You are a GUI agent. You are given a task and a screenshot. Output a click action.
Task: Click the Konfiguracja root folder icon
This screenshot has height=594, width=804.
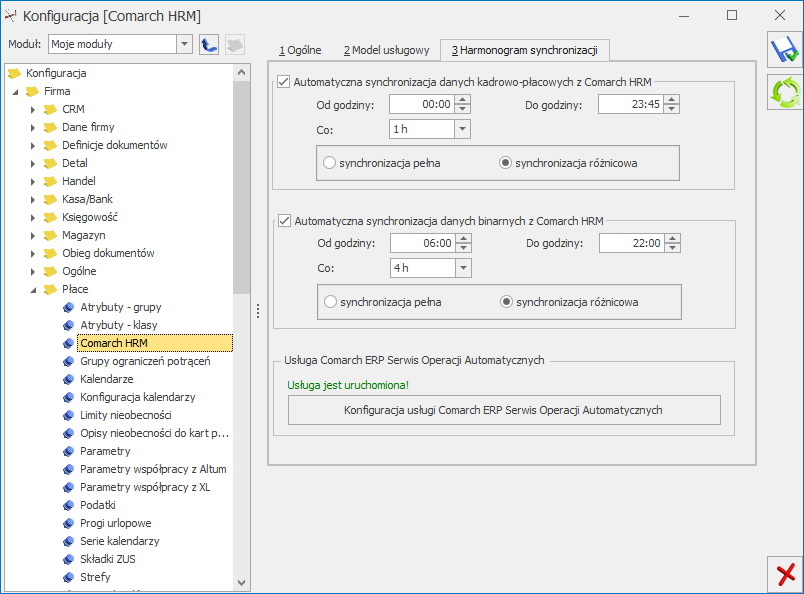(14, 73)
